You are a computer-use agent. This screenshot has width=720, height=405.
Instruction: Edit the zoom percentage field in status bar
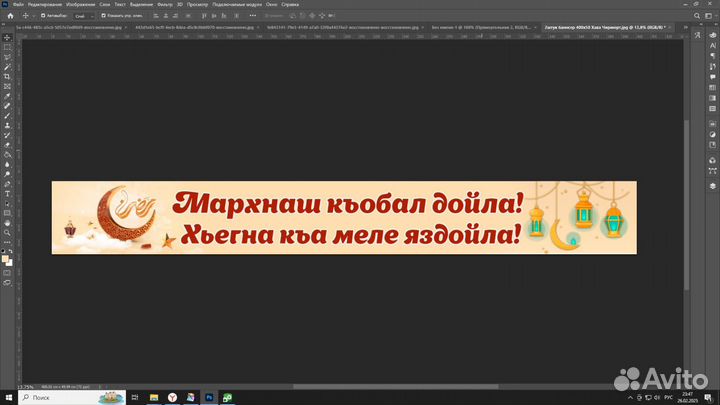[26, 387]
